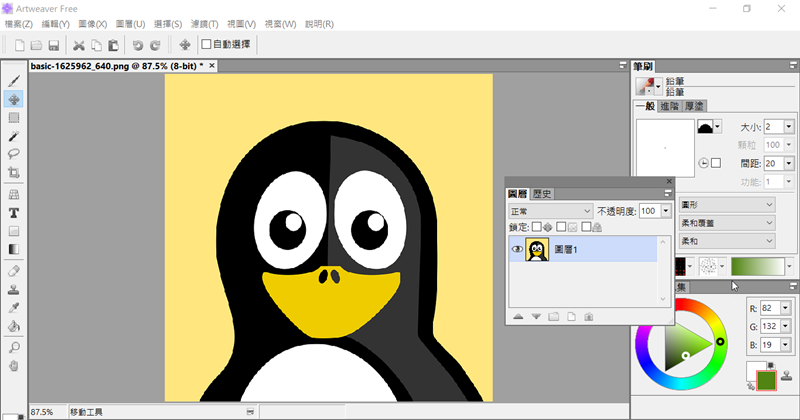
Task: Toggle the first 鎖定 lock checkbox
Action: click(x=536, y=227)
